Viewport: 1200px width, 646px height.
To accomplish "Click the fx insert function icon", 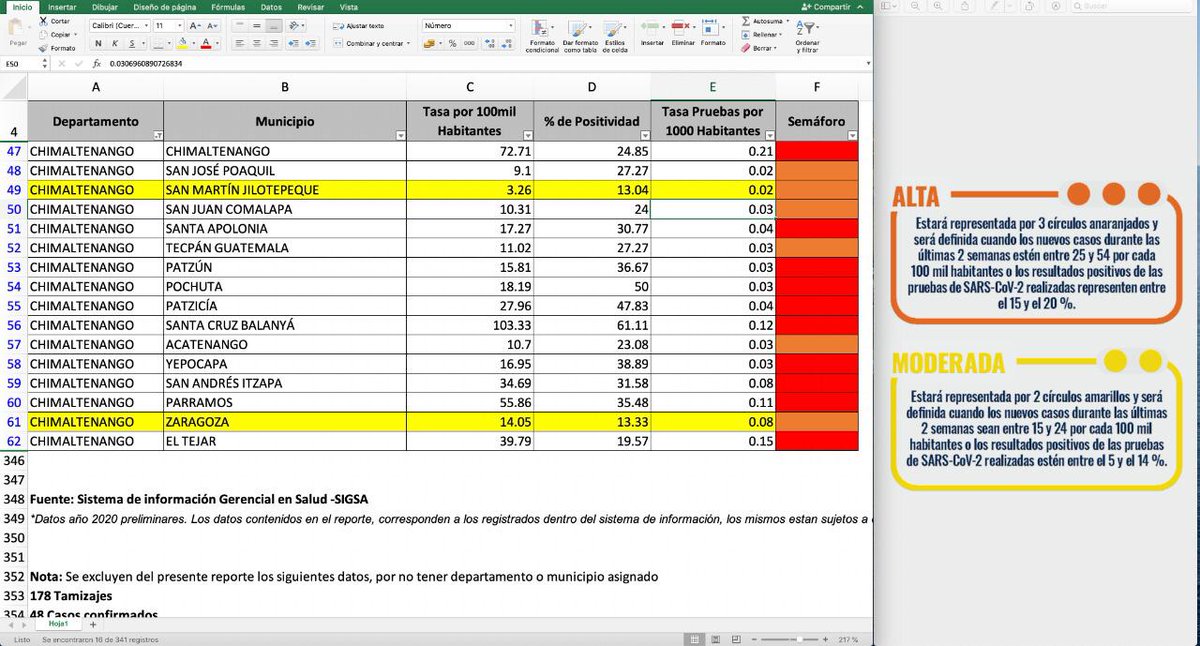I will [x=97, y=63].
